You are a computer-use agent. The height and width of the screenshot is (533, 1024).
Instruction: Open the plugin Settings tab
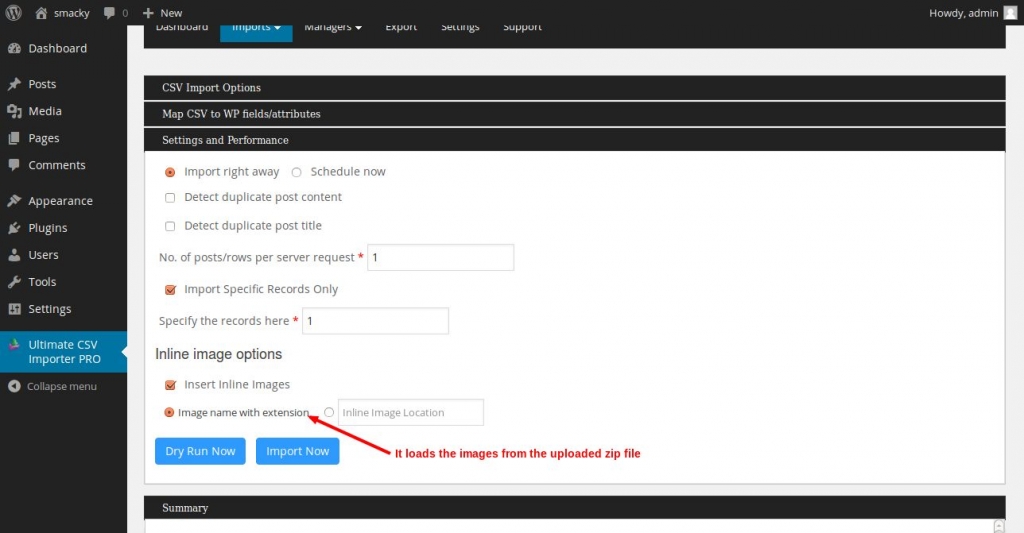pyautogui.click(x=460, y=29)
